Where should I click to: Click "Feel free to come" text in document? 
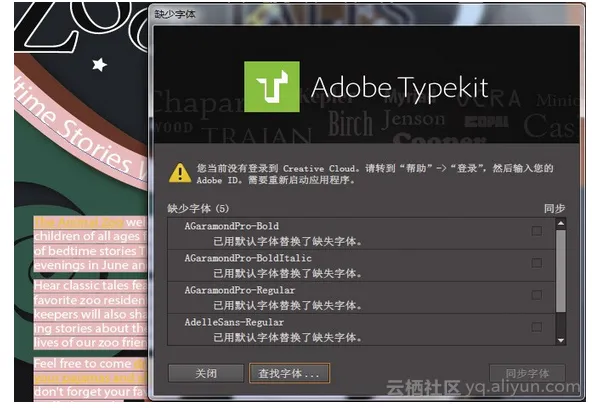[82, 363]
